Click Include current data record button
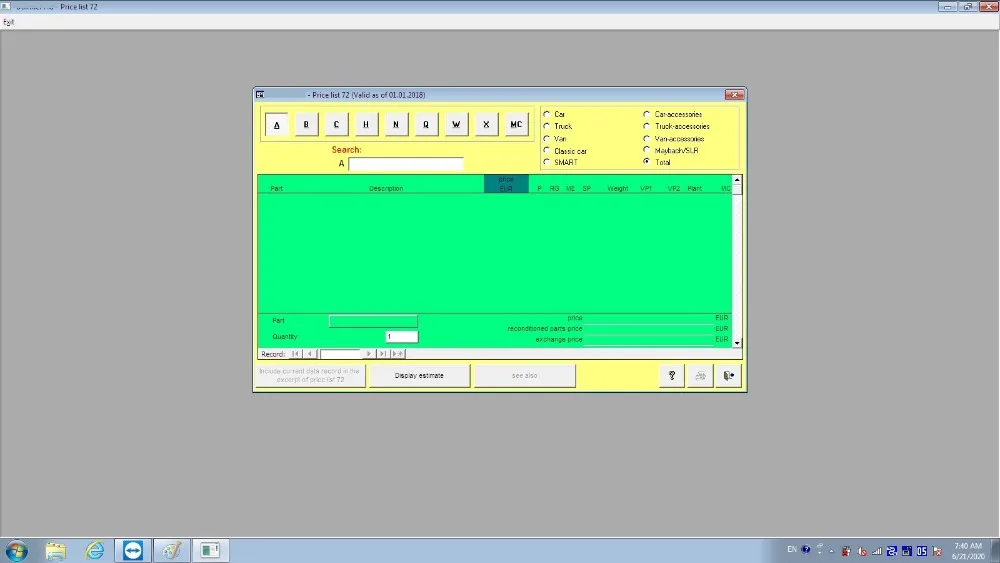The width and height of the screenshot is (1000, 563). [310, 376]
